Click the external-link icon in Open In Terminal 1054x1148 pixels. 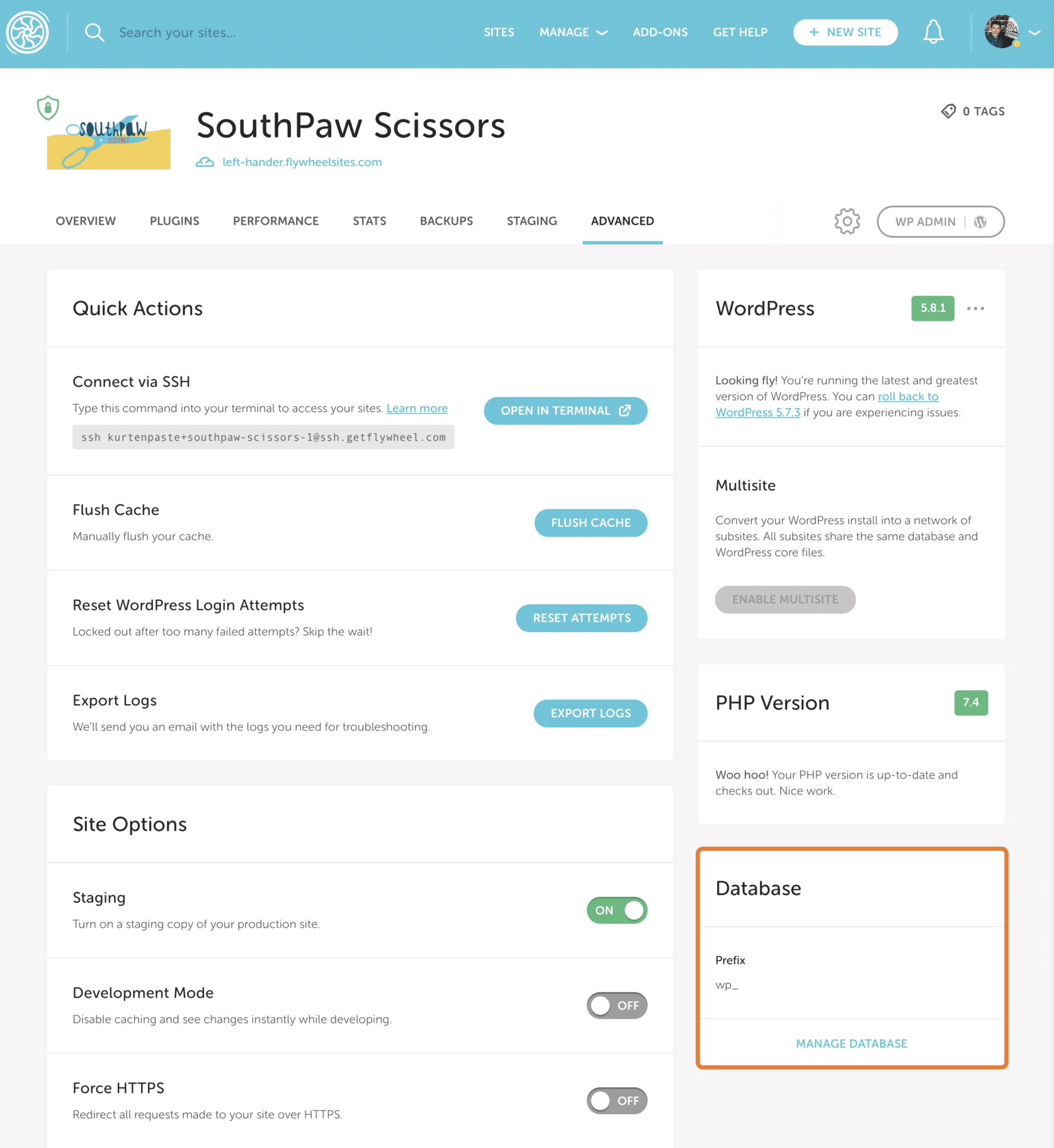click(x=626, y=410)
